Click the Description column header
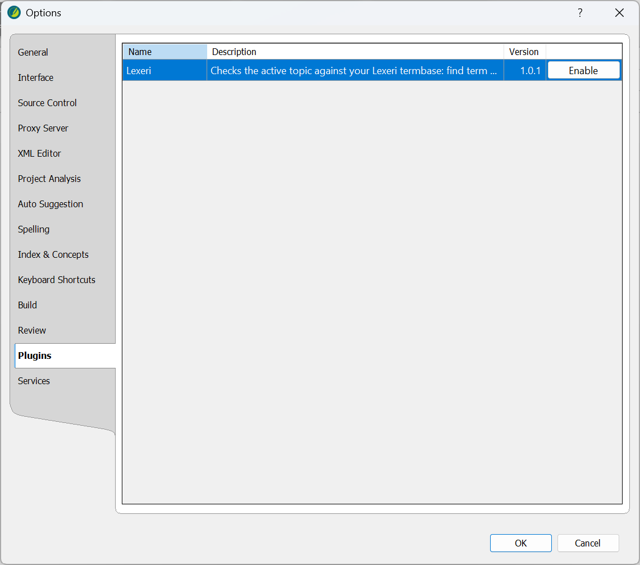 (355, 52)
